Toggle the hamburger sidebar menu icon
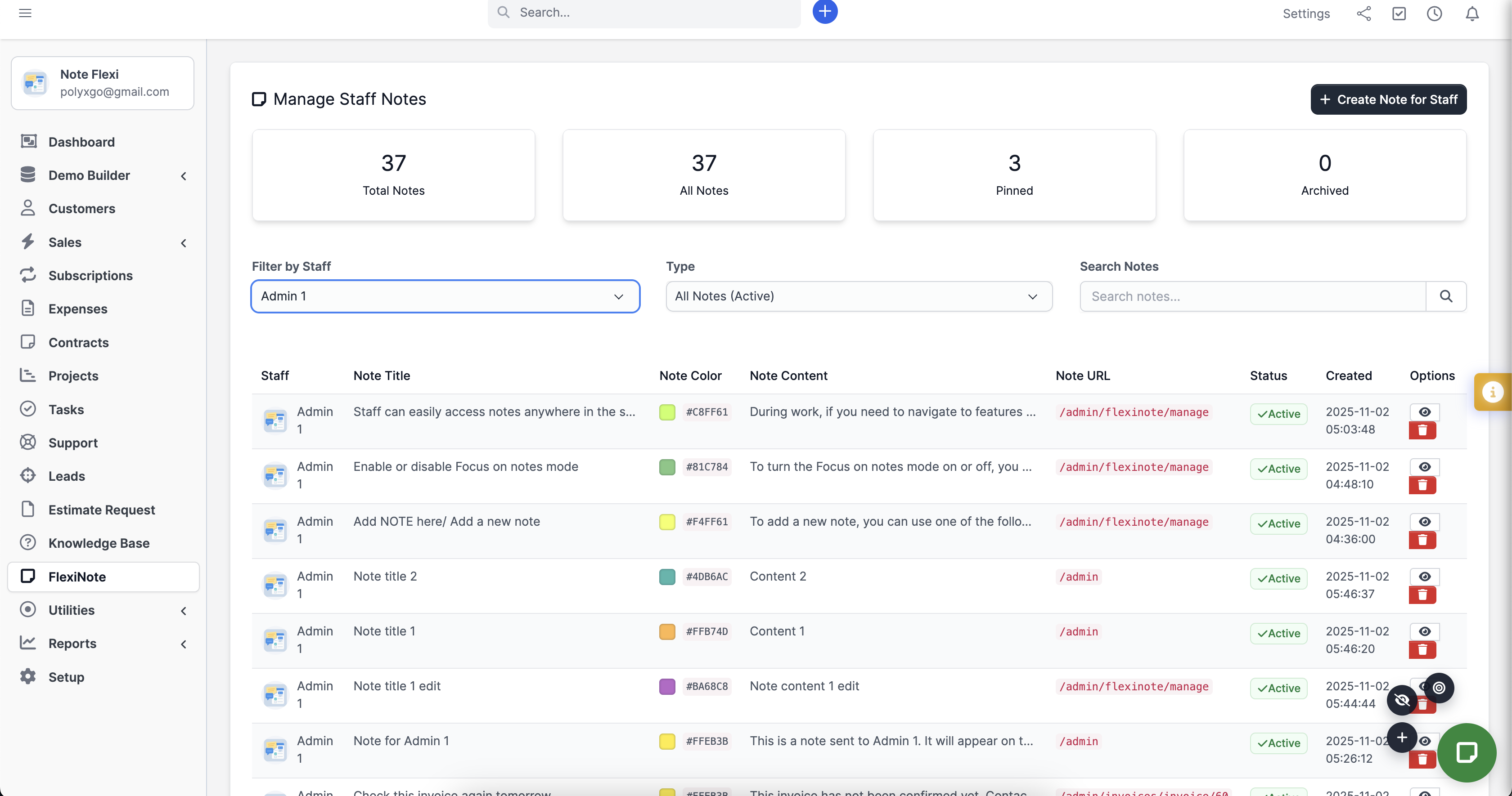The image size is (1512, 796). 25,13
